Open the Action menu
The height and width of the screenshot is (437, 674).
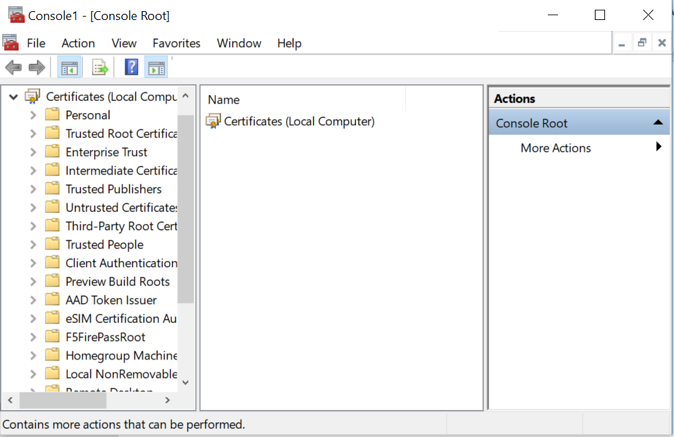coord(78,43)
